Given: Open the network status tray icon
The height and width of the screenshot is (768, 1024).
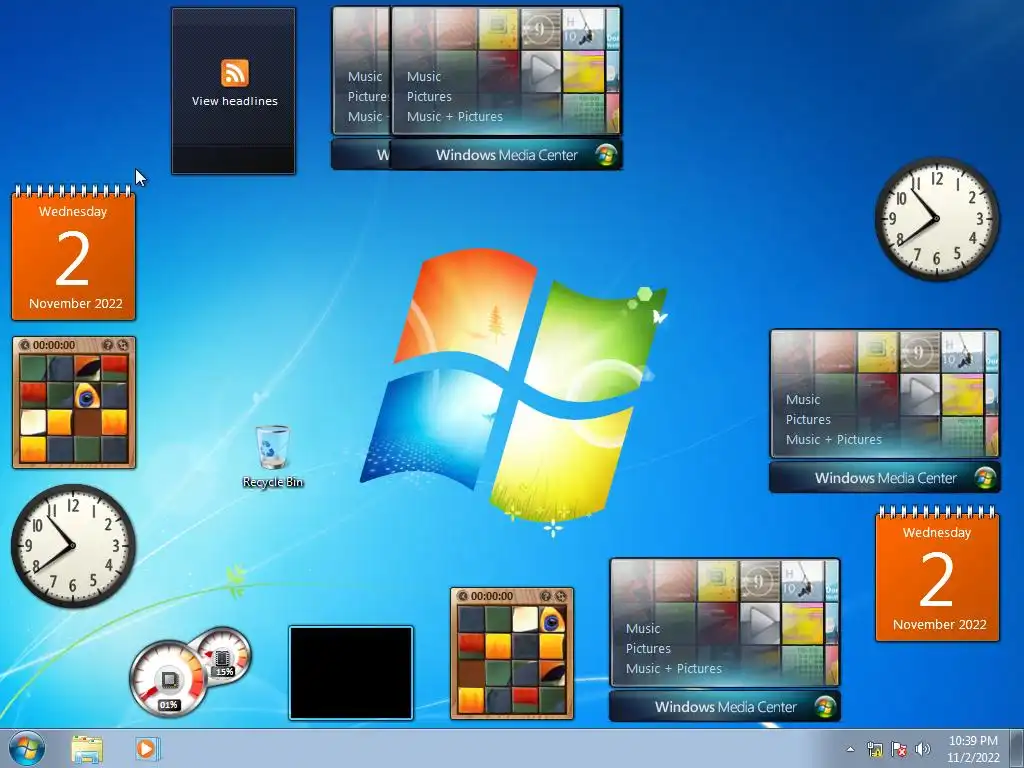Looking at the screenshot, I should pos(874,749).
